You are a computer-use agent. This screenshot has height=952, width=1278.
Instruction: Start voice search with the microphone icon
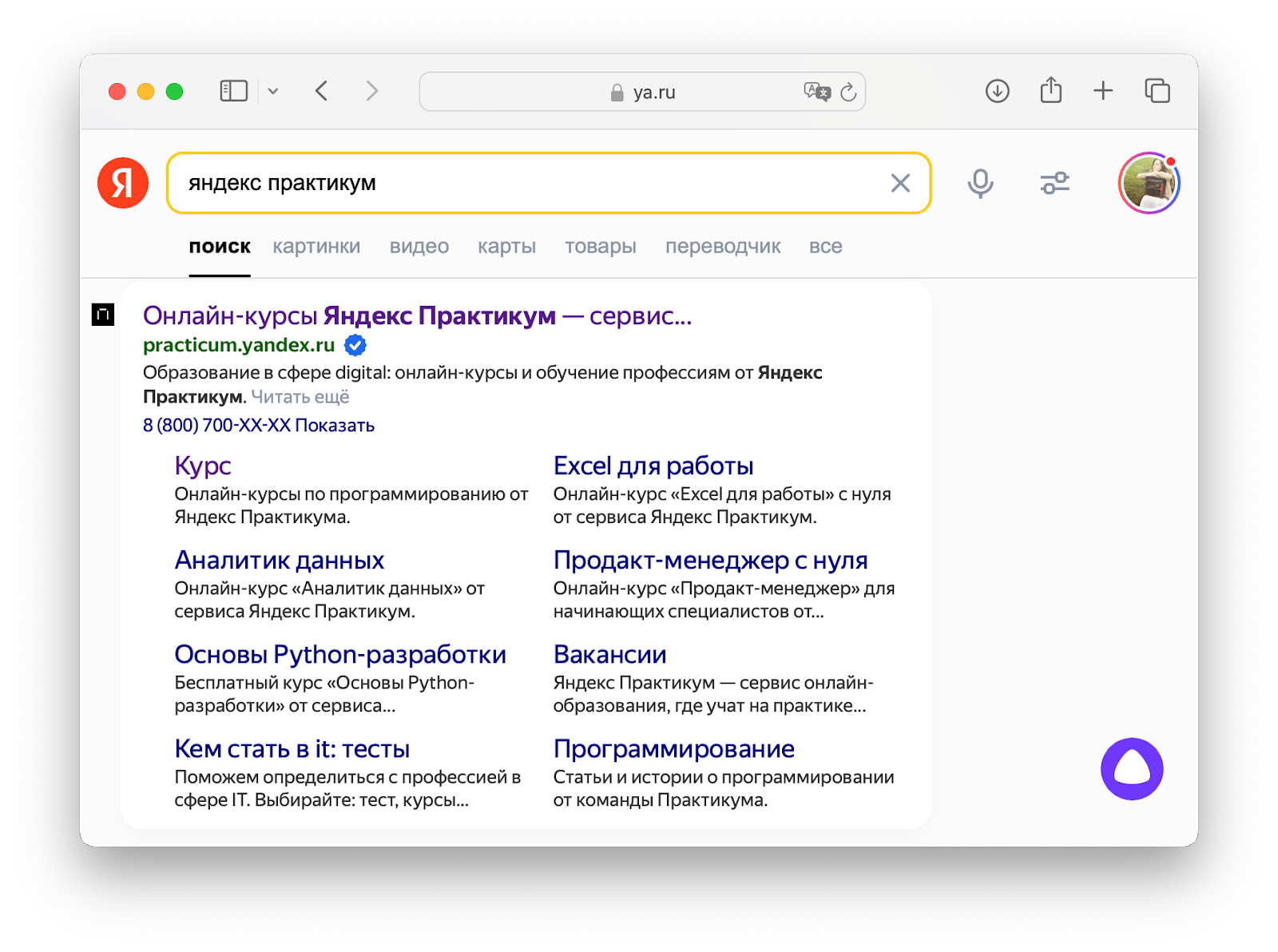point(980,183)
